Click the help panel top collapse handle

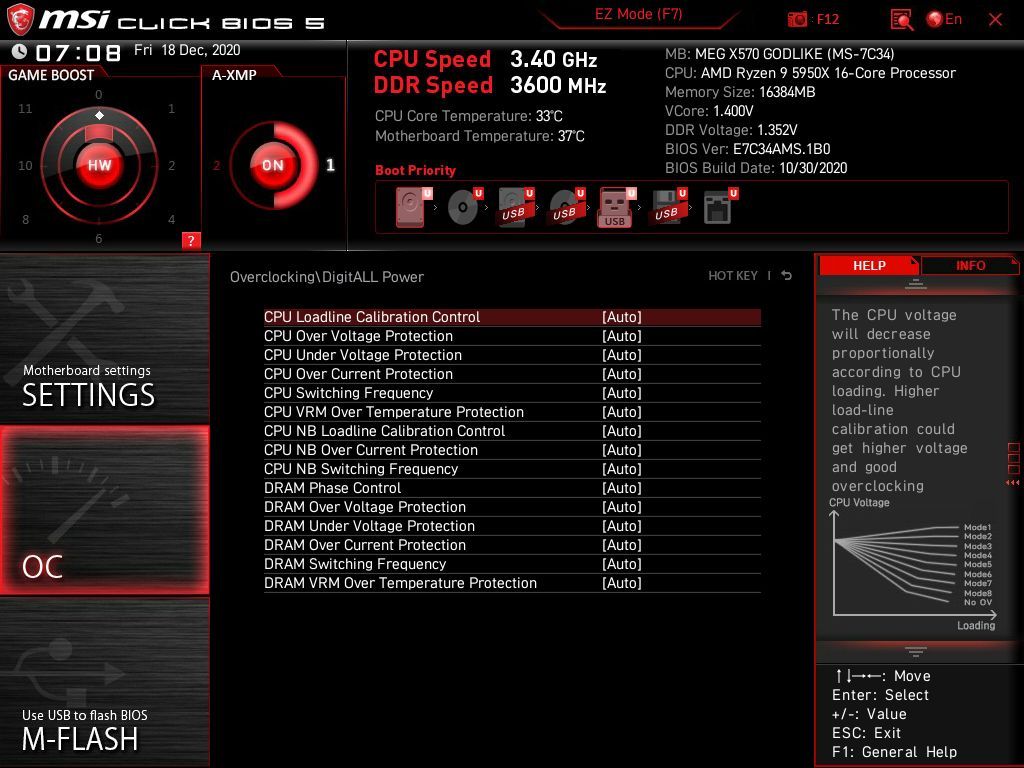[916, 285]
